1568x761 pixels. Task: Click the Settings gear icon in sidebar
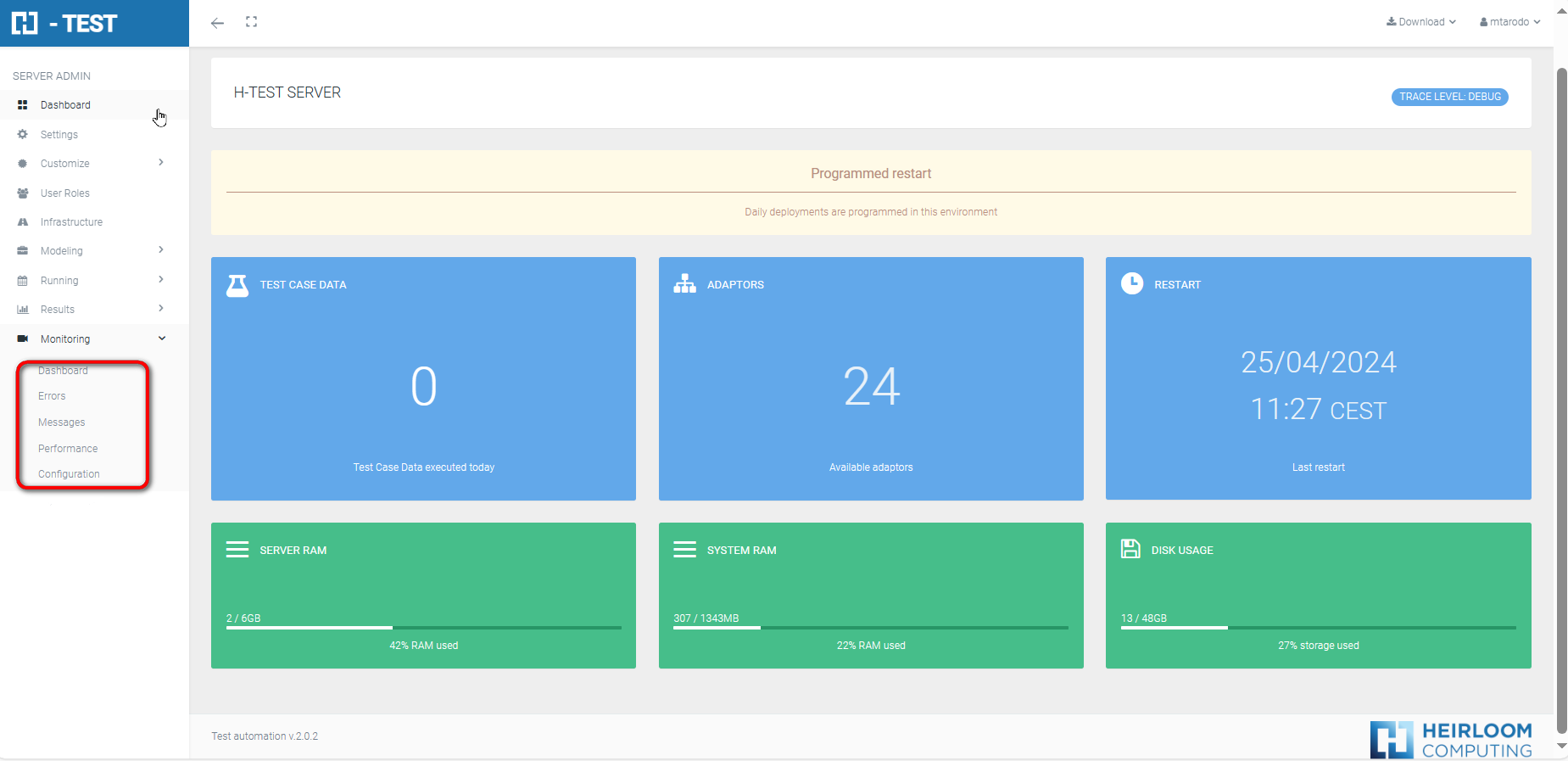[x=23, y=135]
